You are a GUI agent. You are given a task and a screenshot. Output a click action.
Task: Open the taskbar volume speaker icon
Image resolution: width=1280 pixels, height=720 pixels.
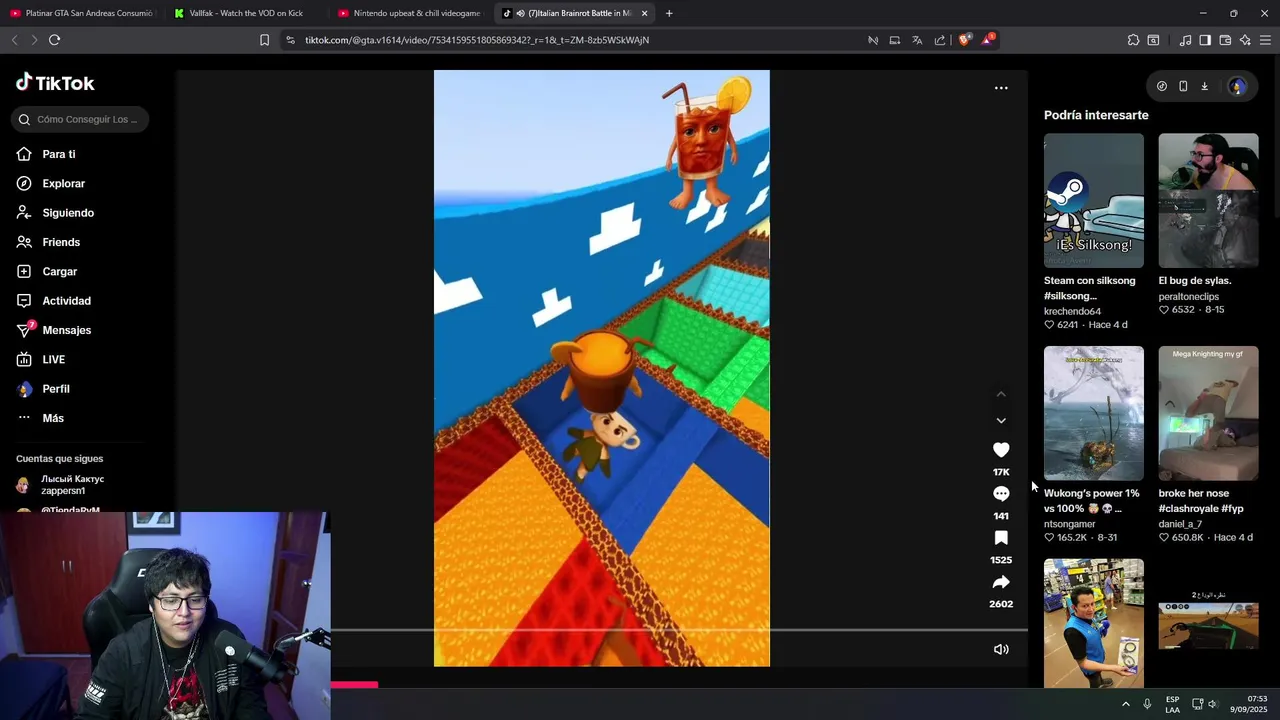(1213, 704)
